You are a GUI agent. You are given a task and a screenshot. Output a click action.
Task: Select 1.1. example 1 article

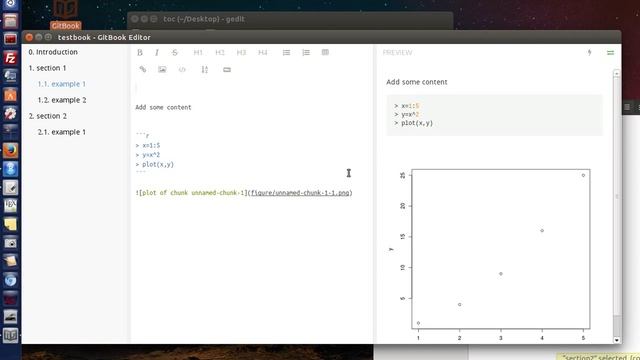coord(62,84)
